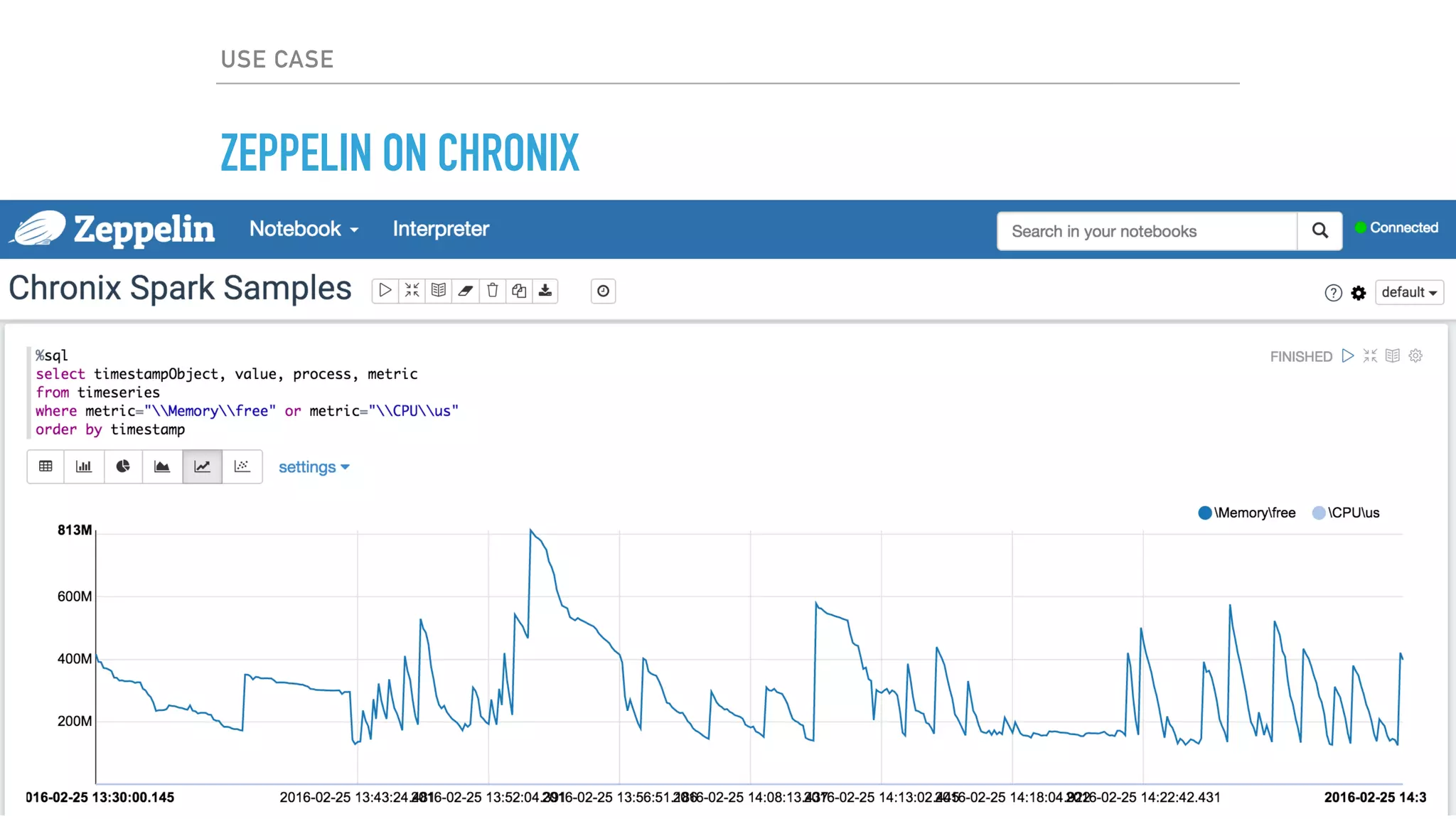This screenshot has height=819, width=1456.
Task: Go to the Interpreter page
Action: [441, 229]
